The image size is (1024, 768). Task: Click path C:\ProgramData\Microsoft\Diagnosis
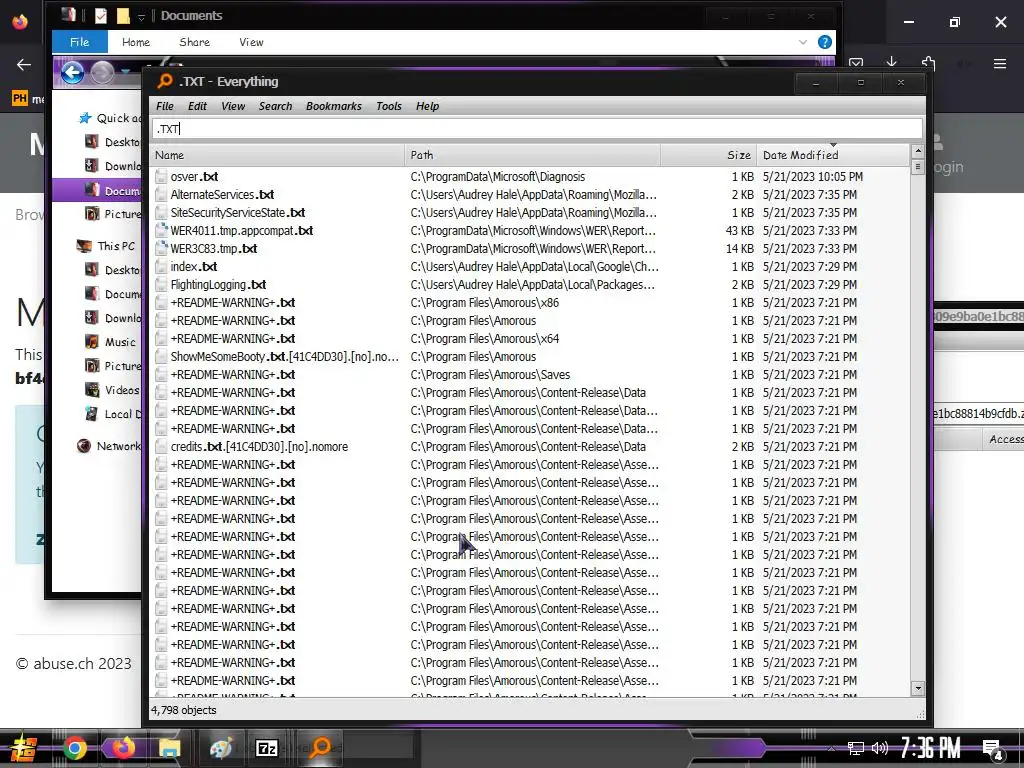click(498, 176)
